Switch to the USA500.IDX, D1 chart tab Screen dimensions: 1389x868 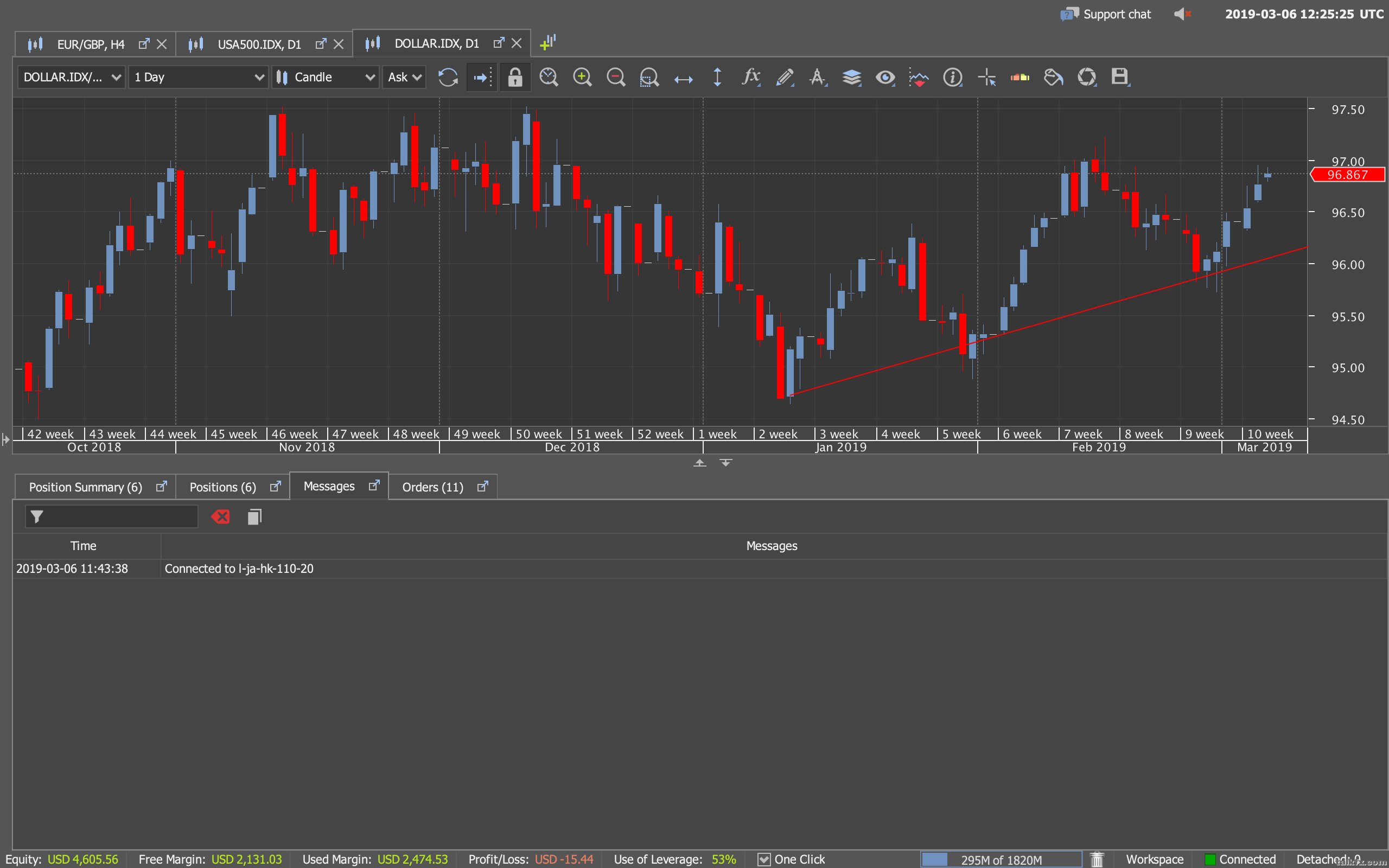coord(259,44)
